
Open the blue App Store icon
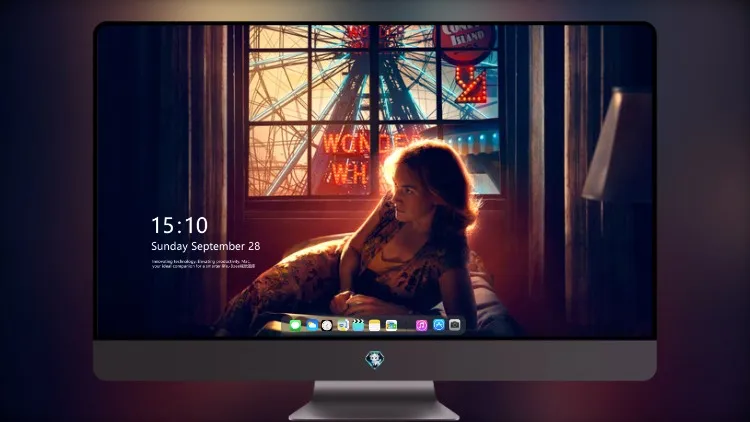click(439, 325)
